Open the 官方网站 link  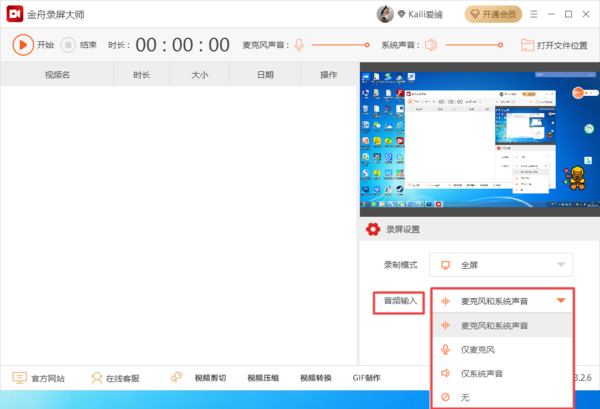tap(38, 378)
